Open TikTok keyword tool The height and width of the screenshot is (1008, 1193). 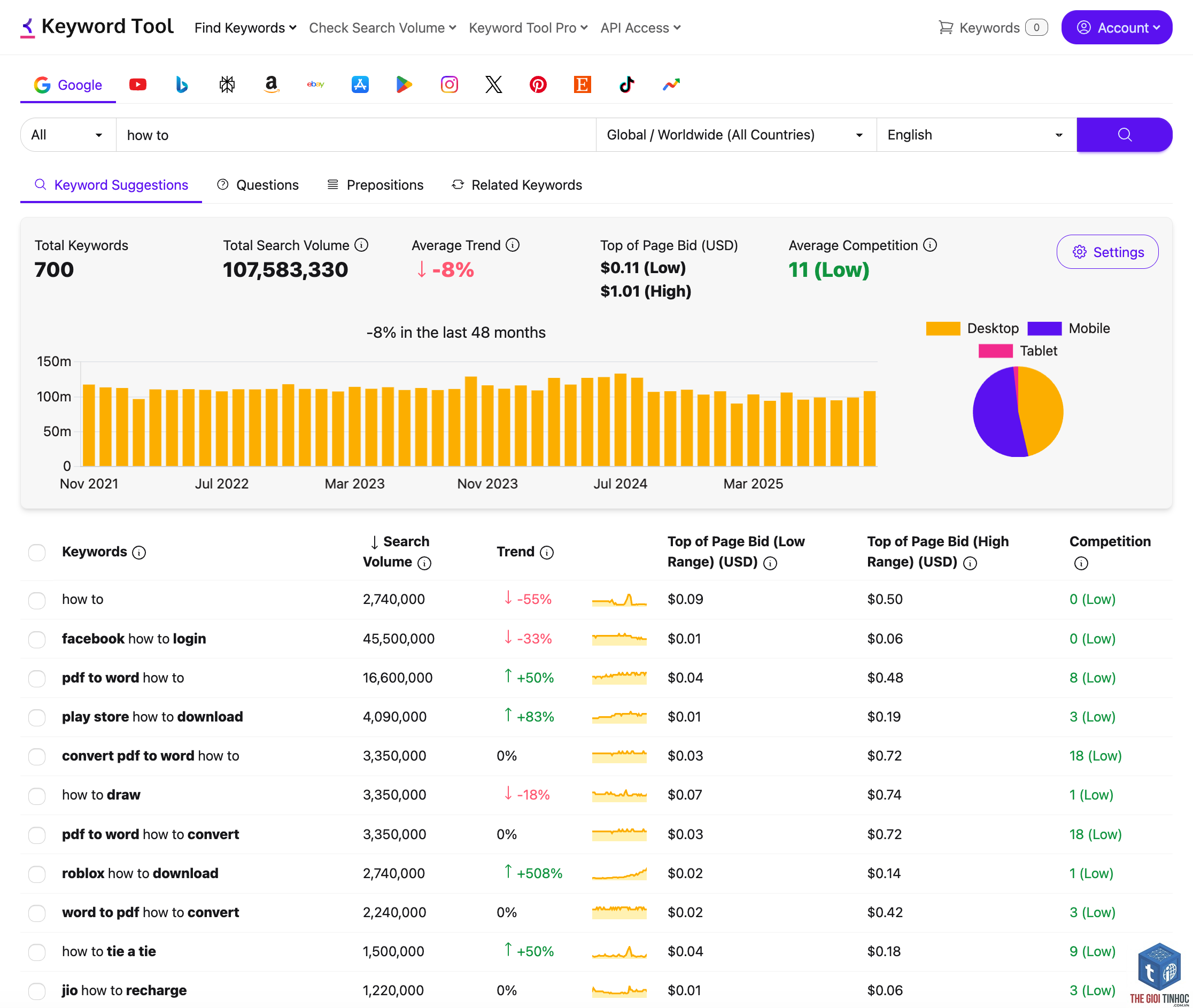(x=627, y=84)
